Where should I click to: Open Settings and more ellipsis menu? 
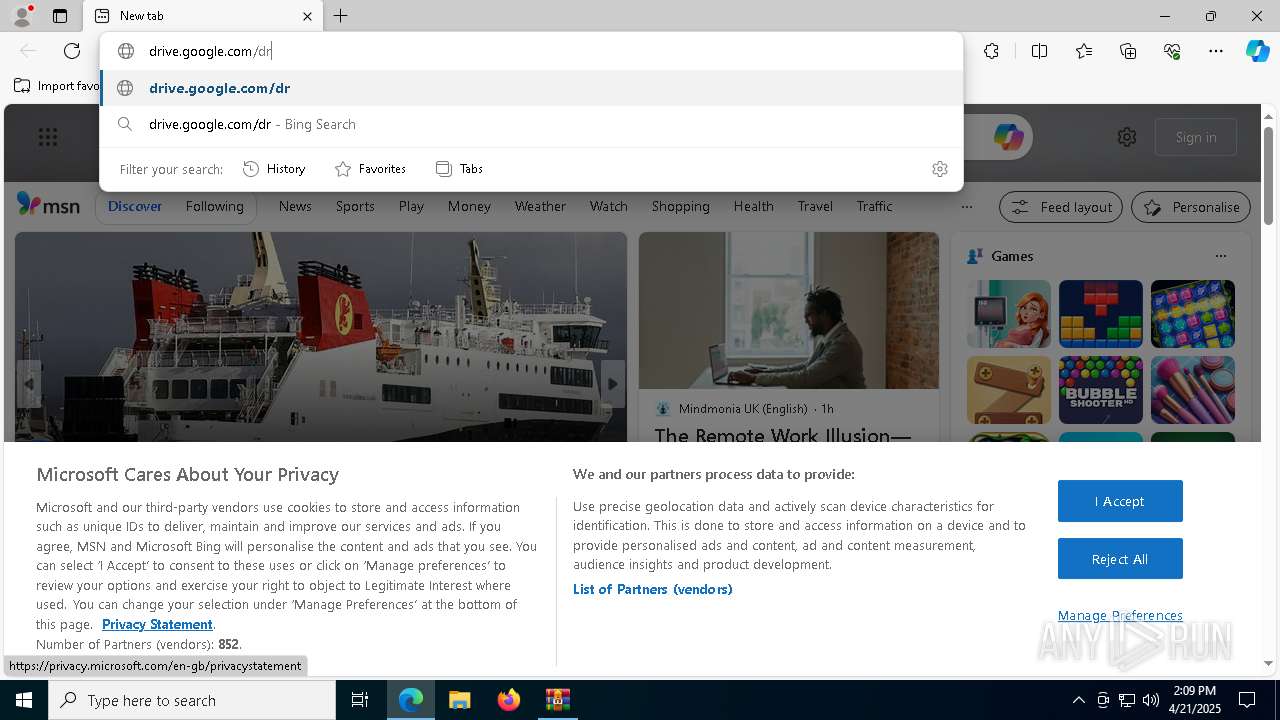pos(1216,51)
